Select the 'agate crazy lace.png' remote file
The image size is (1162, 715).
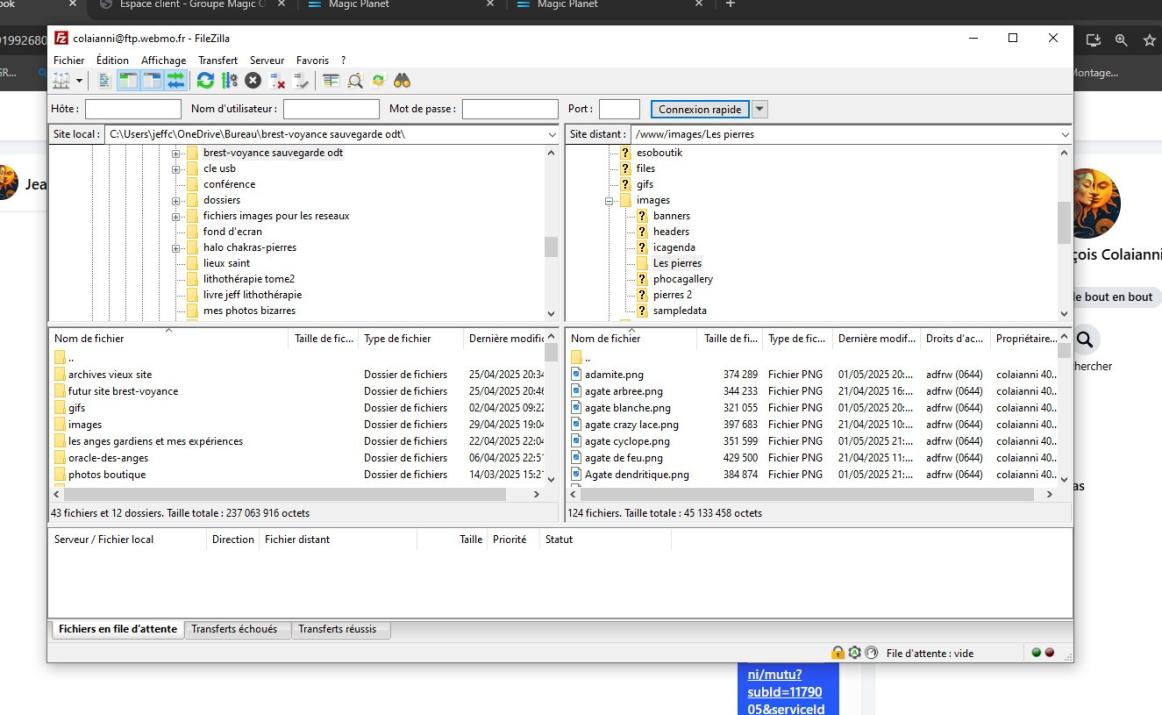pos(631,425)
